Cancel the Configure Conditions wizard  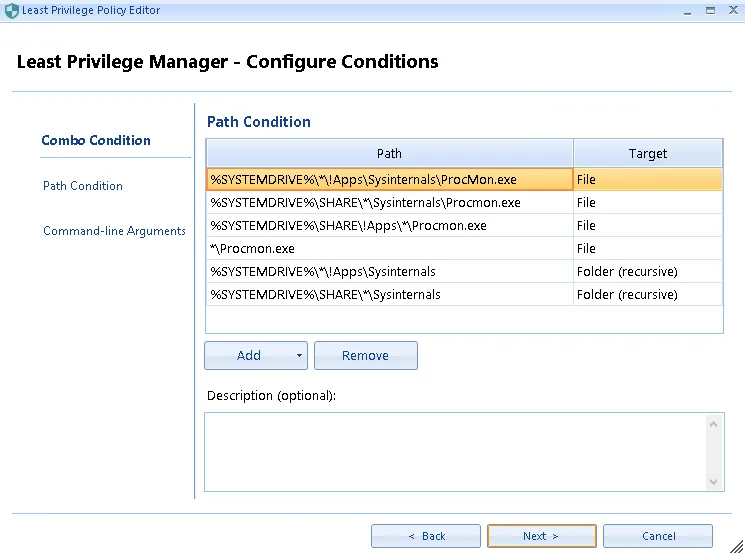click(658, 536)
